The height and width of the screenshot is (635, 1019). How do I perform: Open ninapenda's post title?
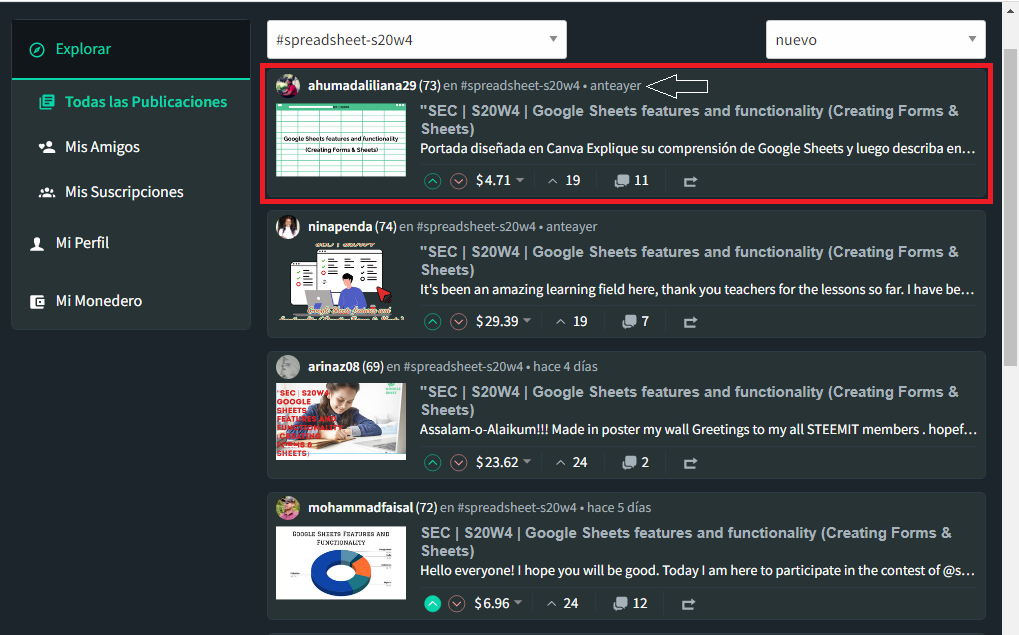[690, 261]
